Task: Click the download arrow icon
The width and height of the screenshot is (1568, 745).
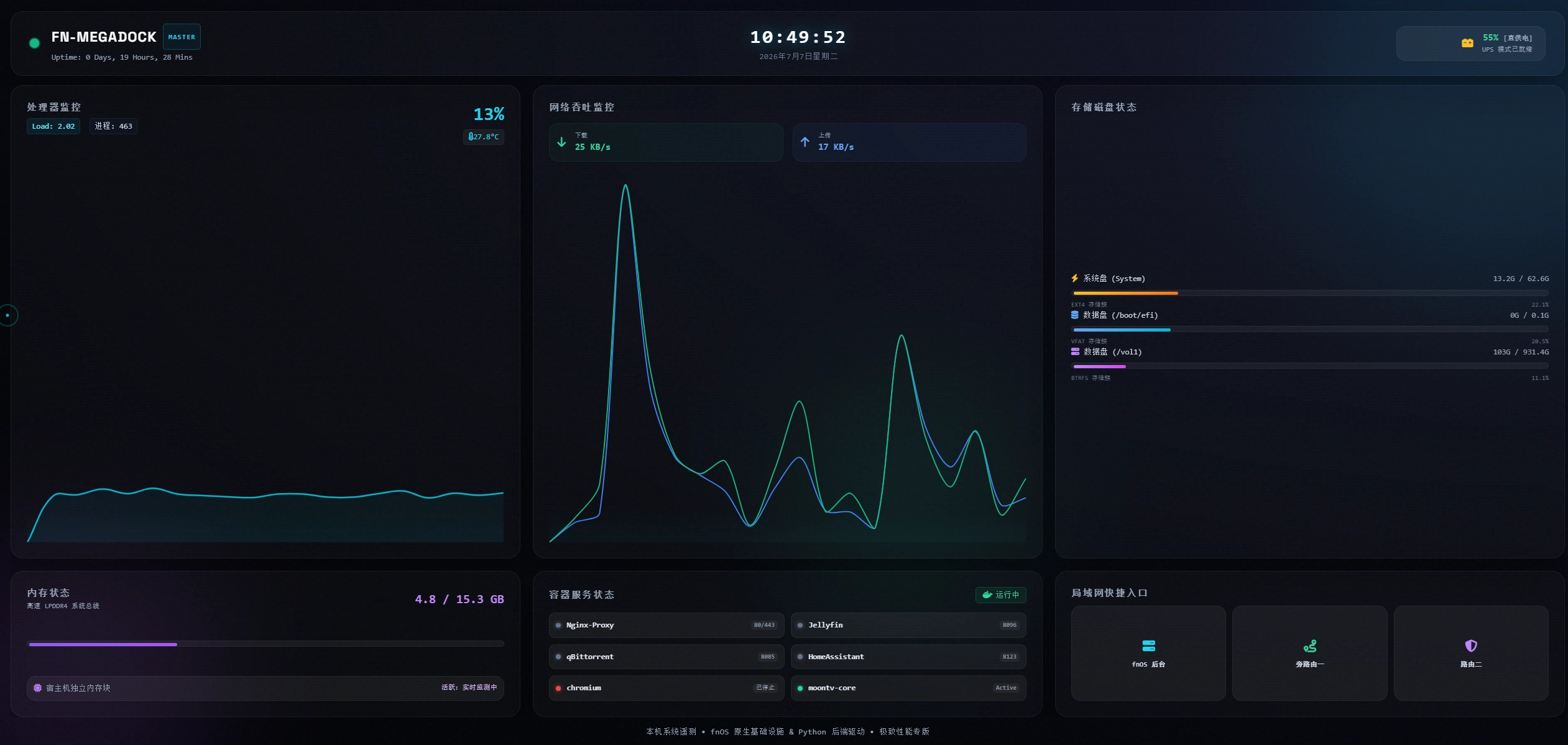Action: [x=561, y=142]
